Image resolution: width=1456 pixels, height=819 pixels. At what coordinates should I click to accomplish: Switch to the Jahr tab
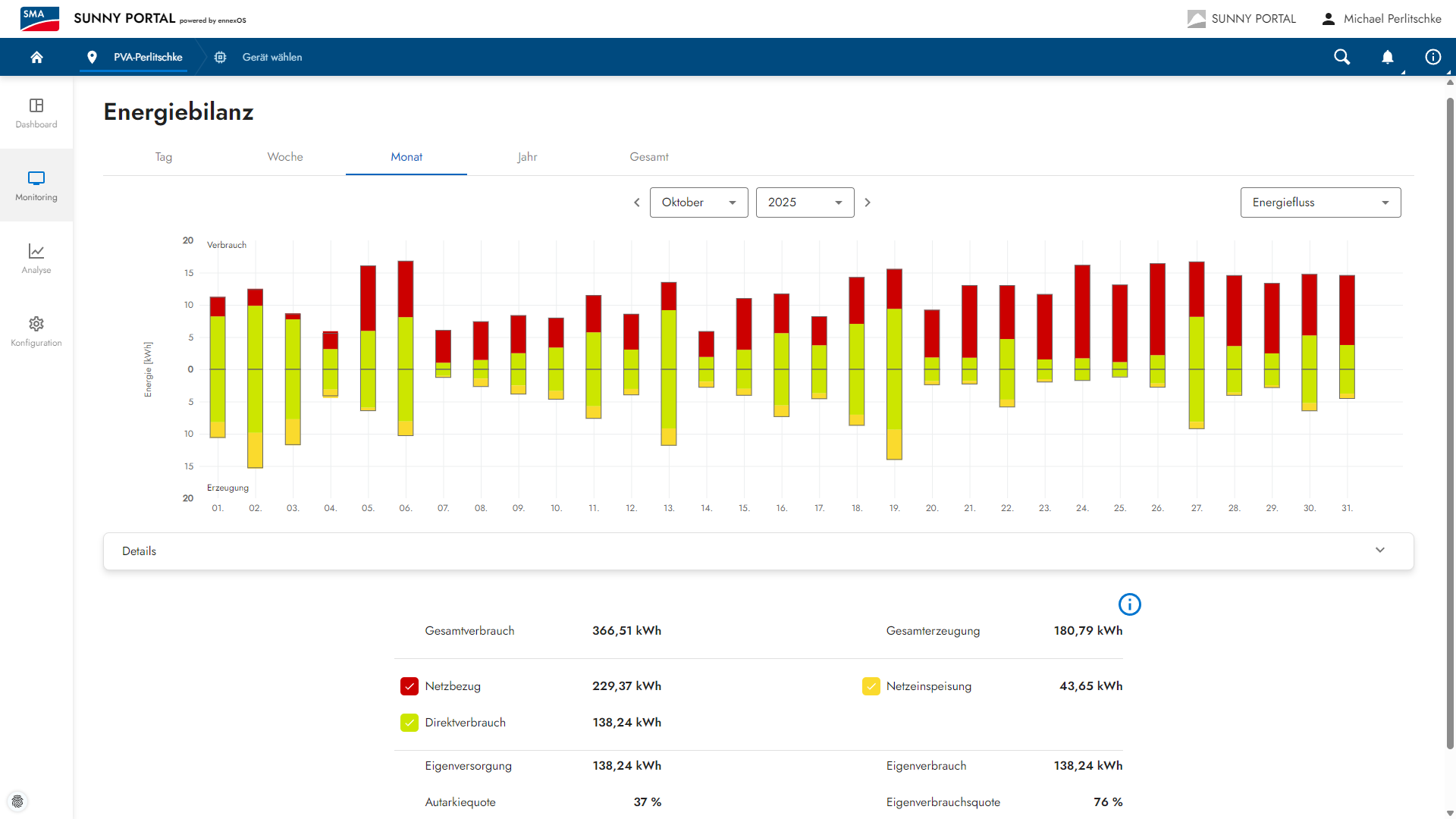pyautogui.click(x=527, y=157)
